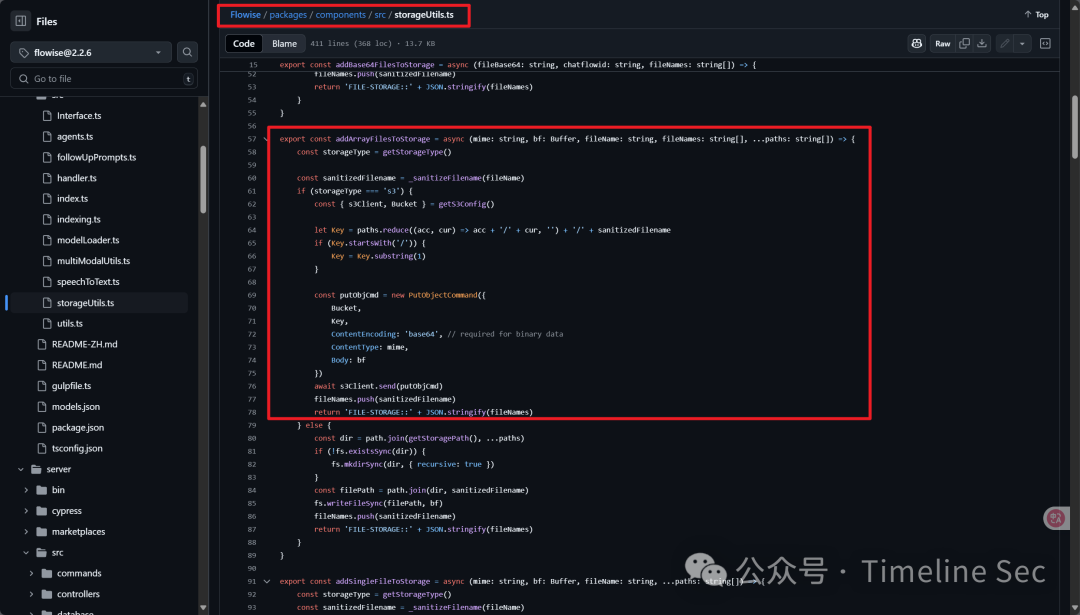Open multiModalUtils.ts file

pos(94,260)
